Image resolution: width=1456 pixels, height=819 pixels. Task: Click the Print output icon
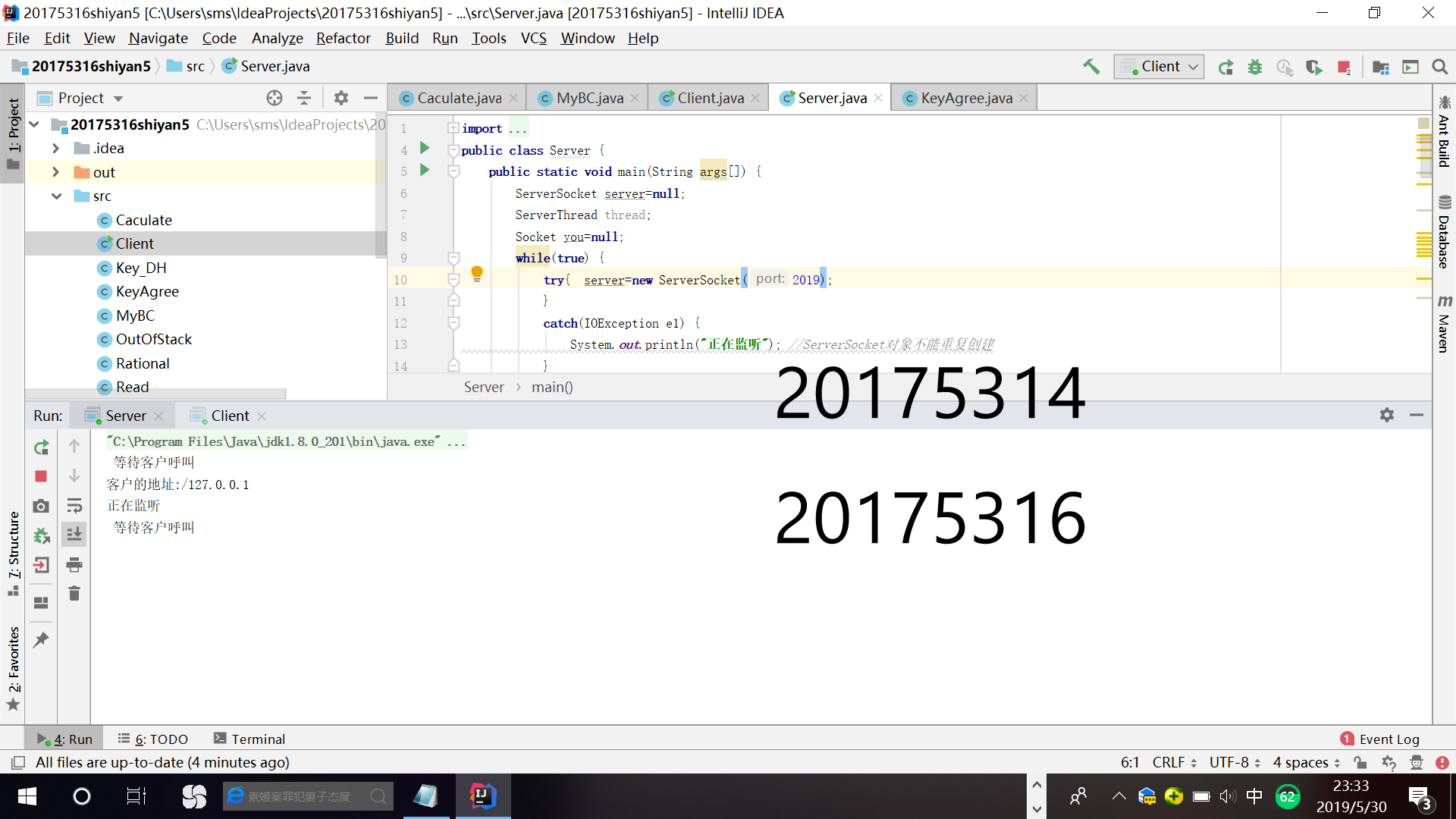(74, 564)
